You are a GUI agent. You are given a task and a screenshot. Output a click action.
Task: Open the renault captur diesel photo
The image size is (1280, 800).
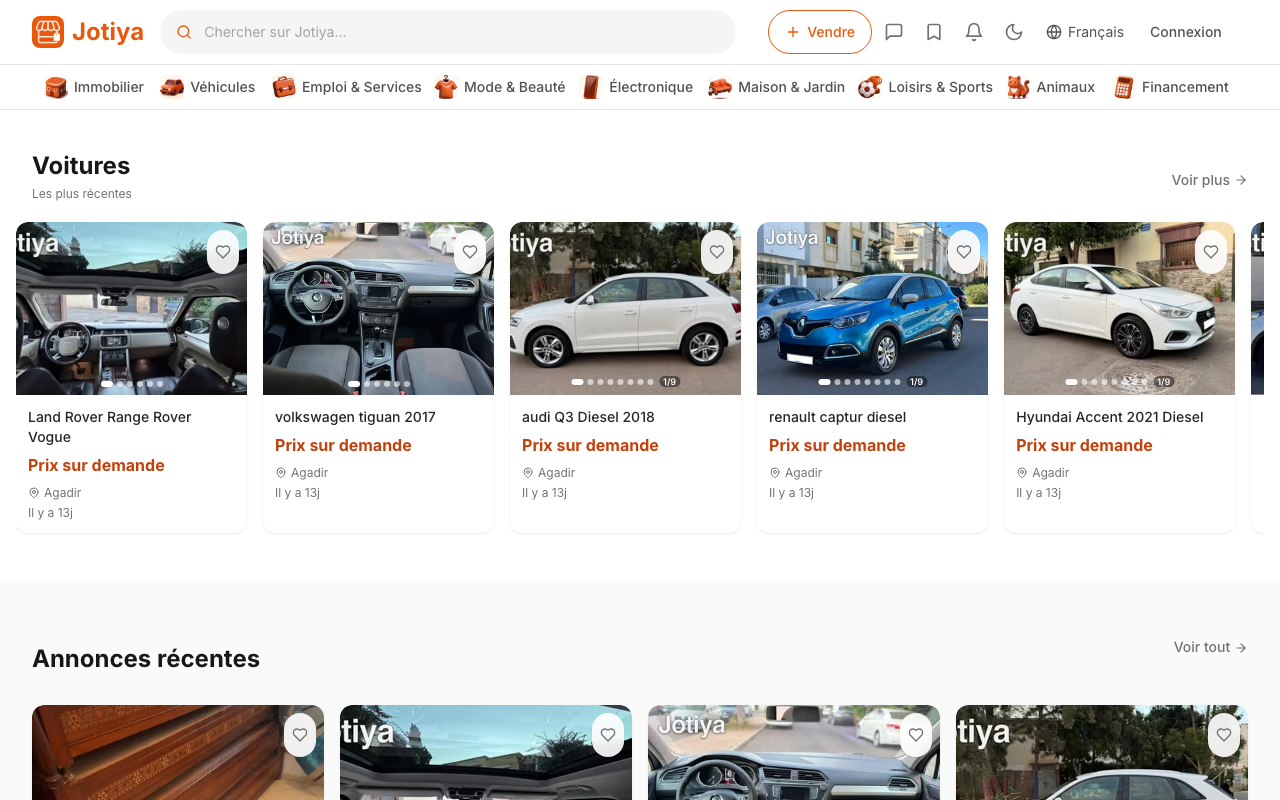[872, 308]
